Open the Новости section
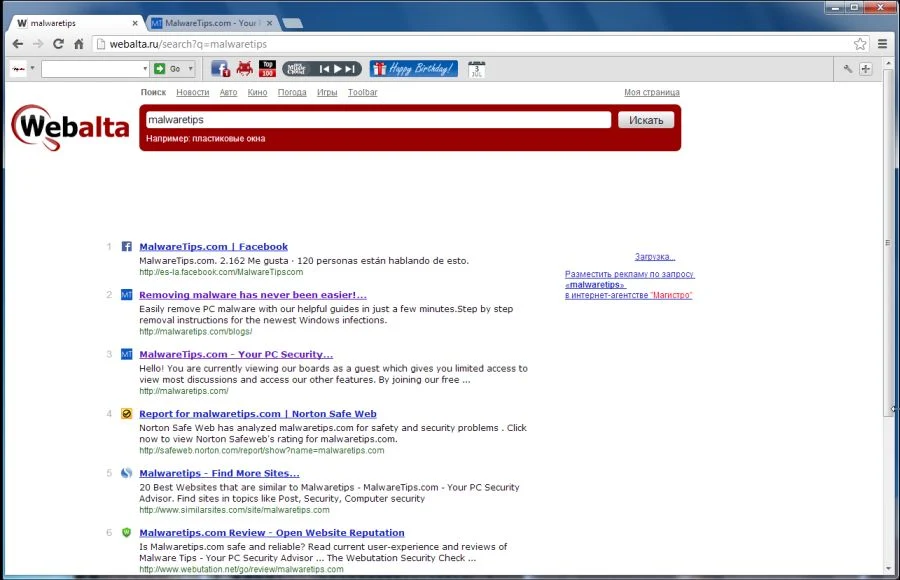Screen dimensions: 900x580 (x=193, y=92)
